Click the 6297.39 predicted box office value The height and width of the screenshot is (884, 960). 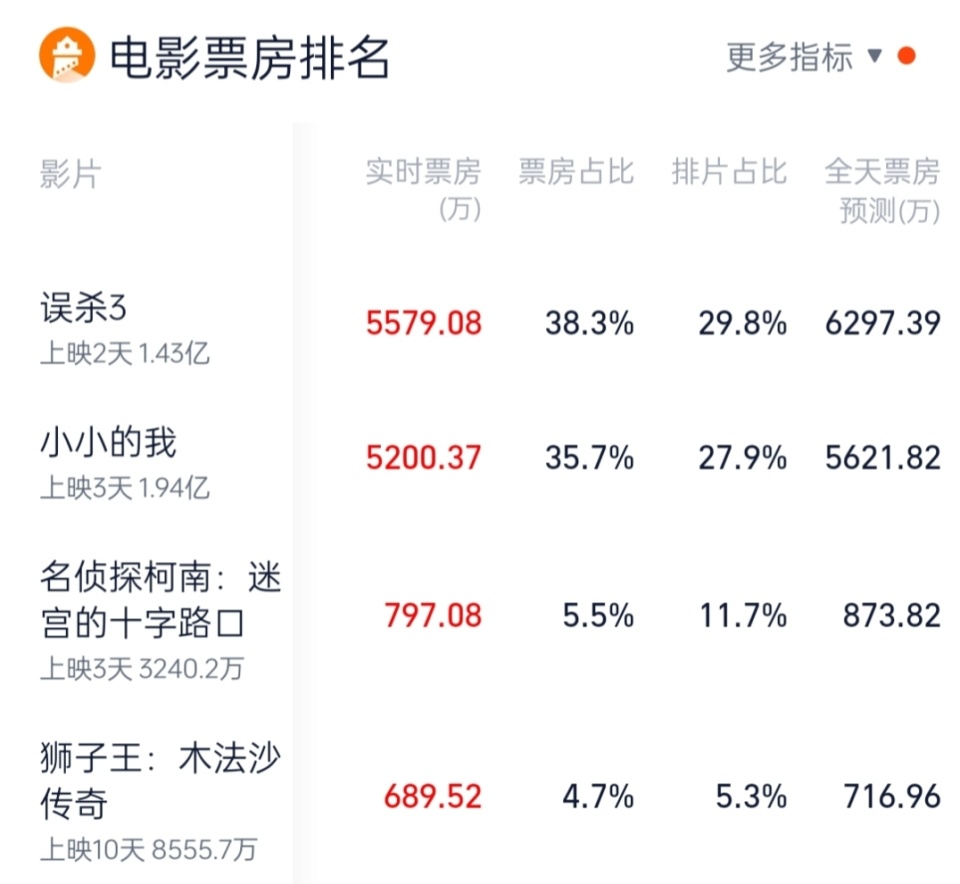(x=882, y=323)
